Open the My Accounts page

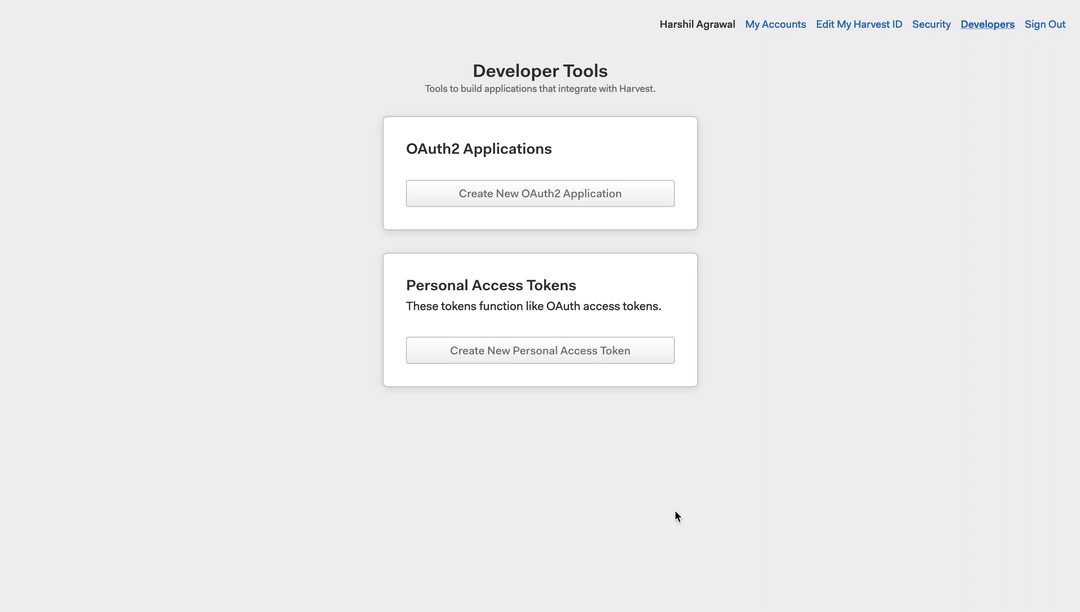[x=775, y=24]
